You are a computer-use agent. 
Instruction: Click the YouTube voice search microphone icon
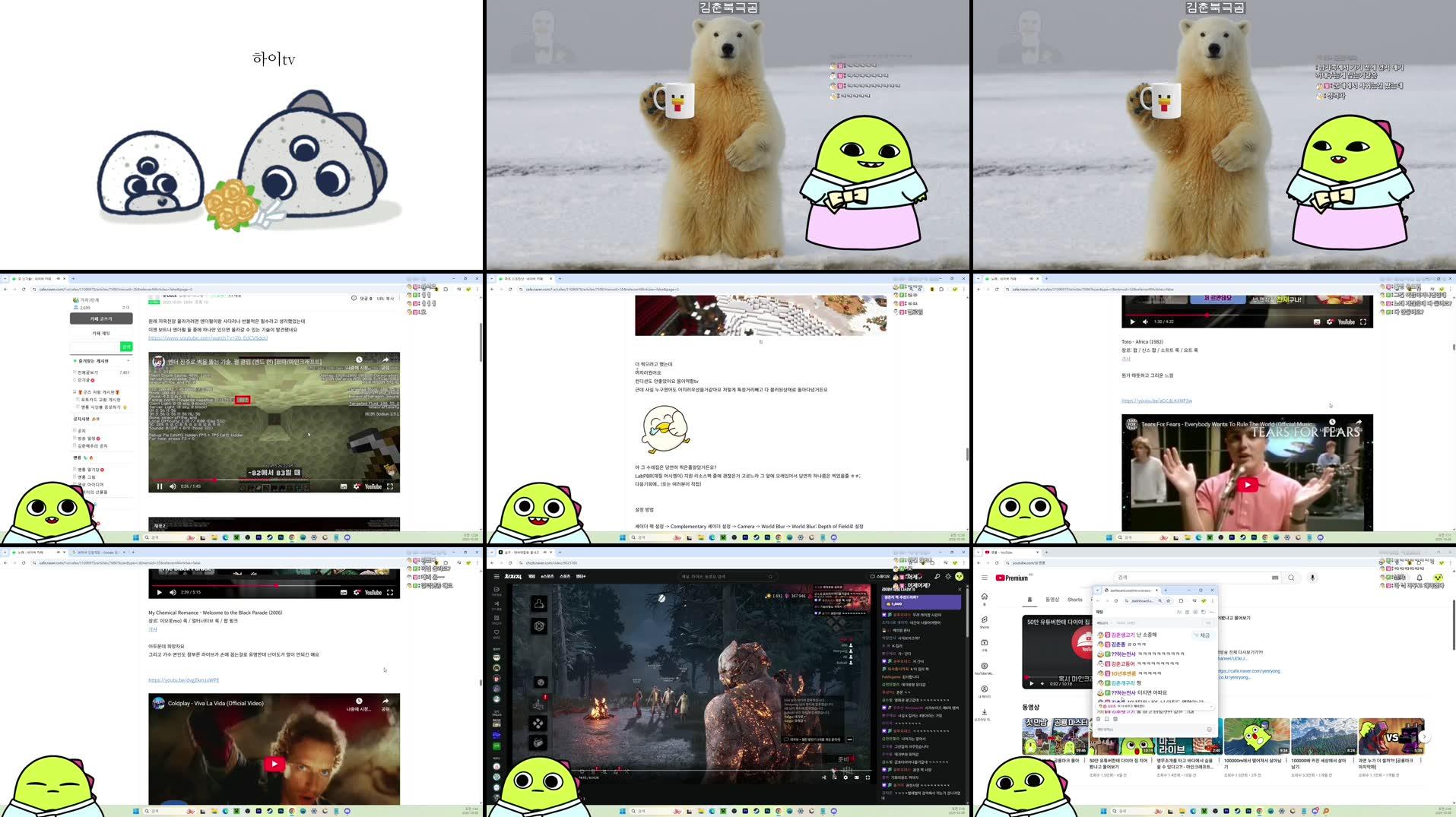(x=1312, y=578)
